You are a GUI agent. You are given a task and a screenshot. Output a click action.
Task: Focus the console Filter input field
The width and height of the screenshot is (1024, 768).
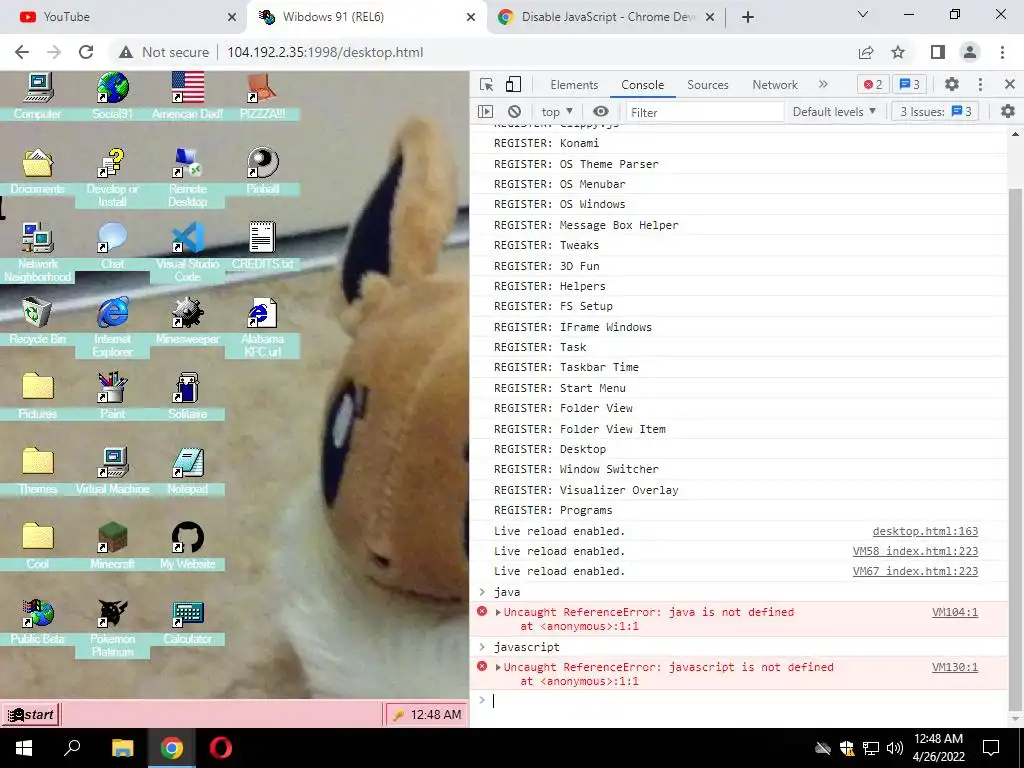[x=704, y=112]
